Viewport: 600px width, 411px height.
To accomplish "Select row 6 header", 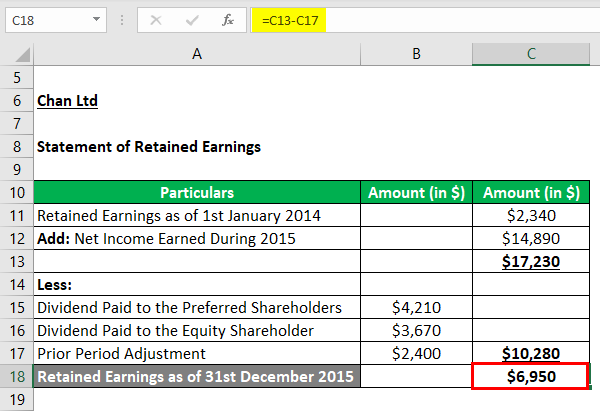I will point(16,101).
